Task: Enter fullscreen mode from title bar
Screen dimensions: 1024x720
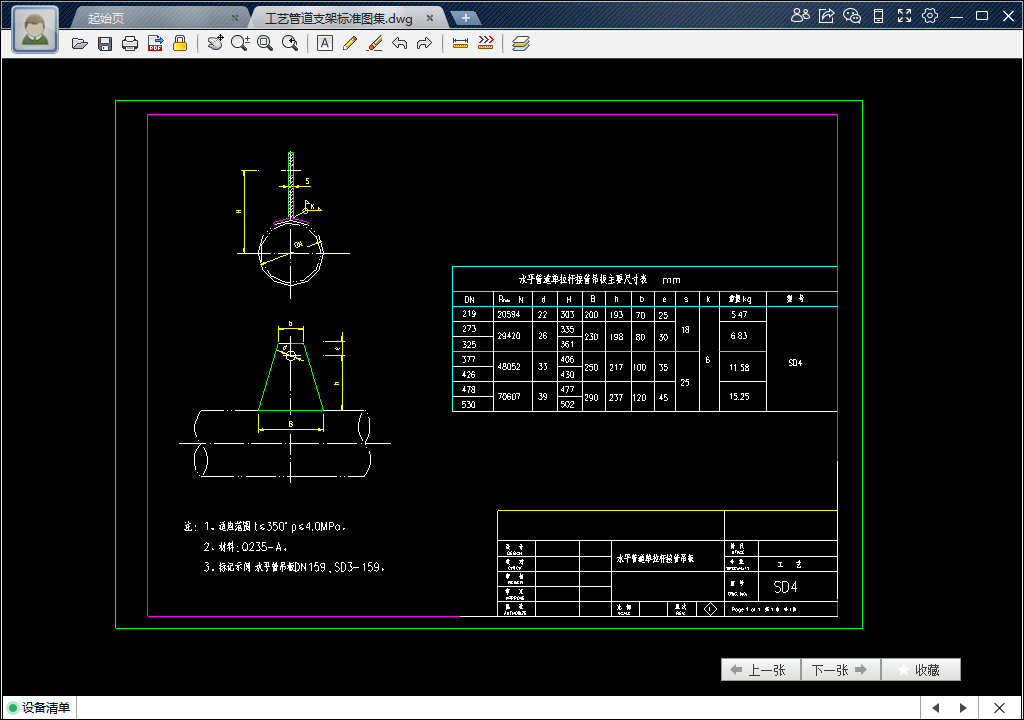Action: 904,15
